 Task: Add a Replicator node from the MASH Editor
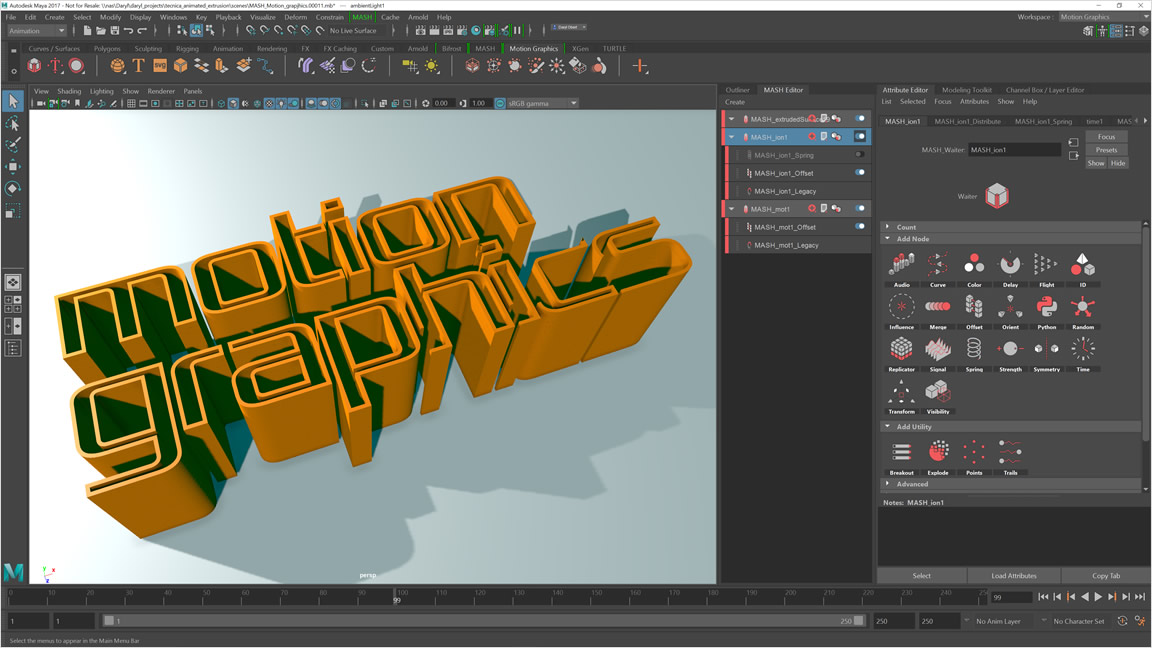[902, 349]
